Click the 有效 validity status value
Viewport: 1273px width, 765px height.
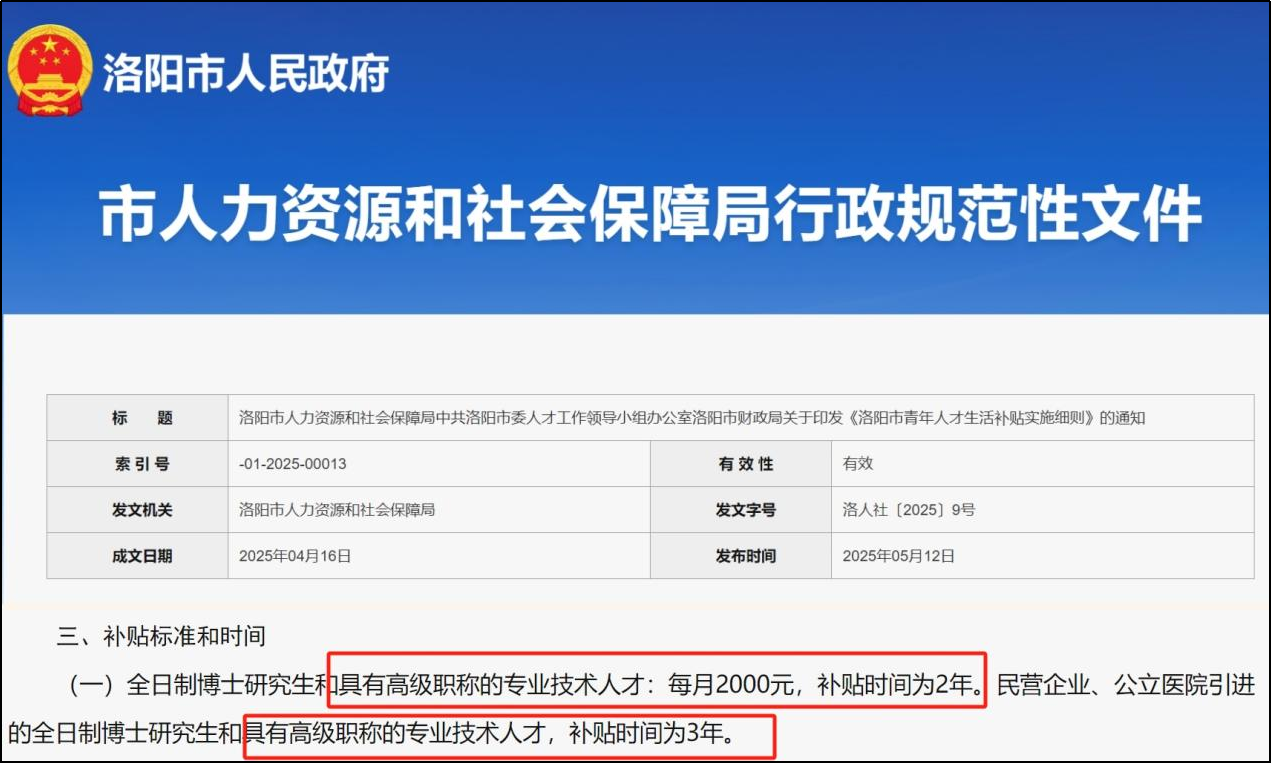click(x=858, y=464)
